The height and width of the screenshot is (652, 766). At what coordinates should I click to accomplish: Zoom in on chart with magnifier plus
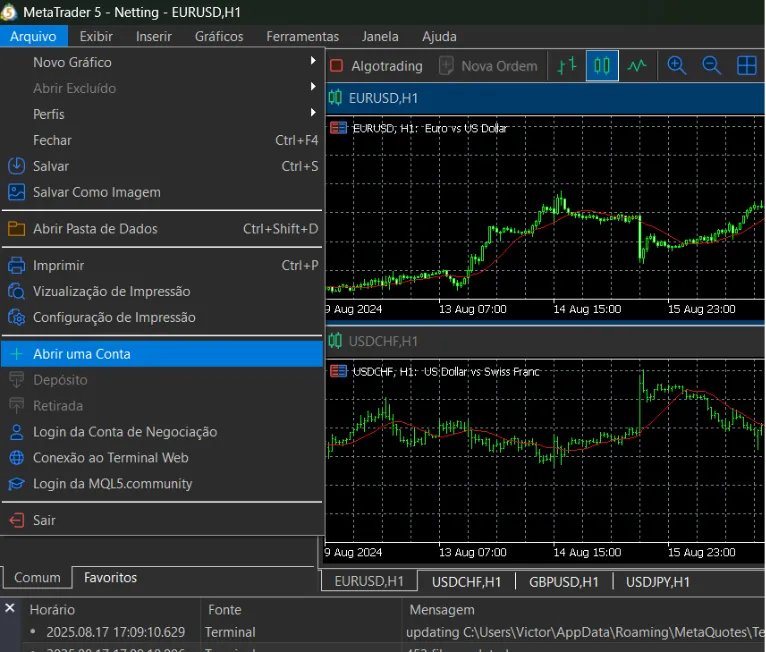(677, 65)
